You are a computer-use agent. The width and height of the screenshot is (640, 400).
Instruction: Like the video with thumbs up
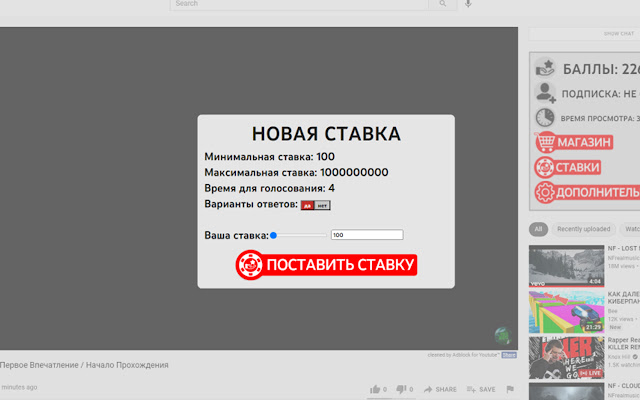[374, 389]
